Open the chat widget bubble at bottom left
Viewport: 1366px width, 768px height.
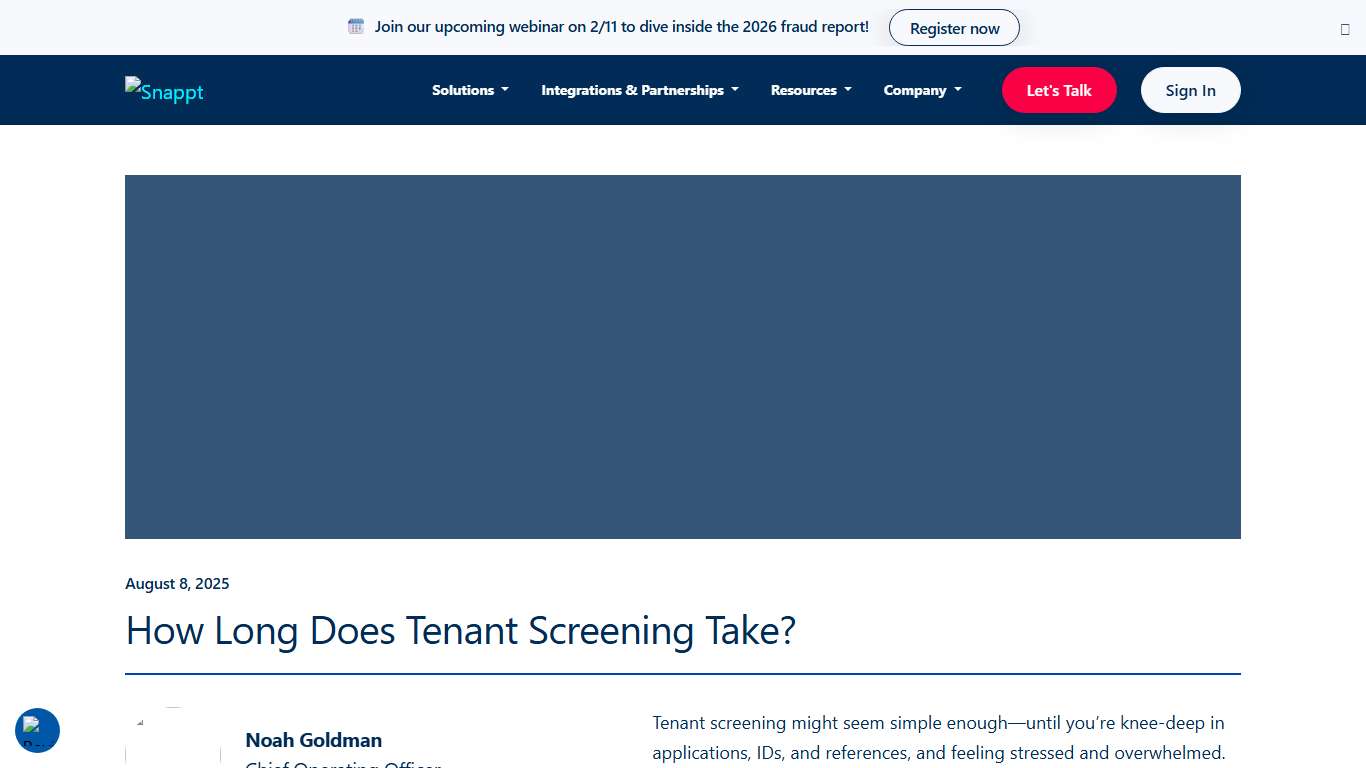(x=37, y=730)
